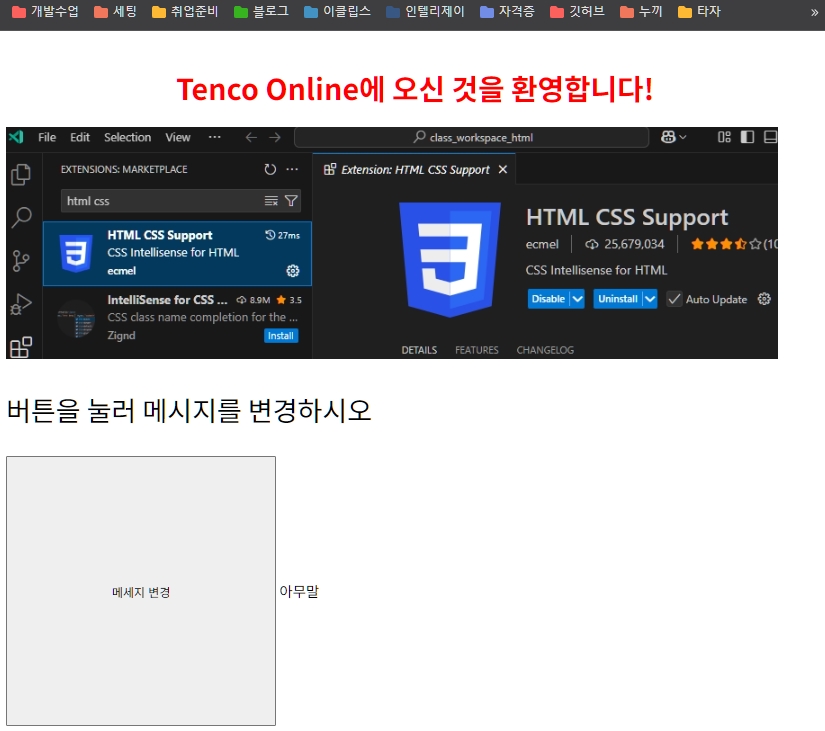Click the 아무말 message text
The width and height of the screenshot is (825, 731).
pyautogui.click(x=299, y=592)
